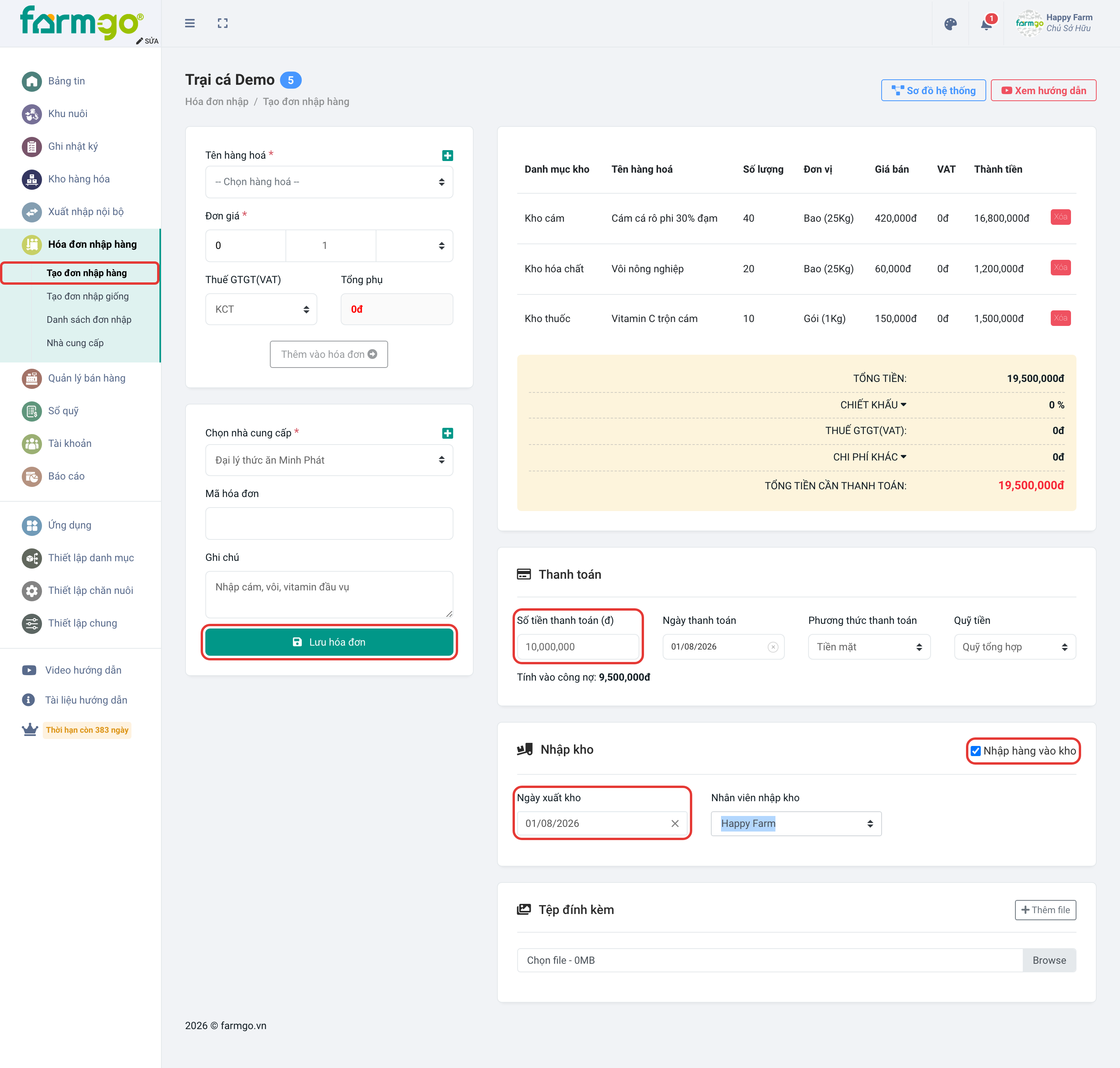Click Thêm file button

pyautogui.click(x=1045, y=910)
